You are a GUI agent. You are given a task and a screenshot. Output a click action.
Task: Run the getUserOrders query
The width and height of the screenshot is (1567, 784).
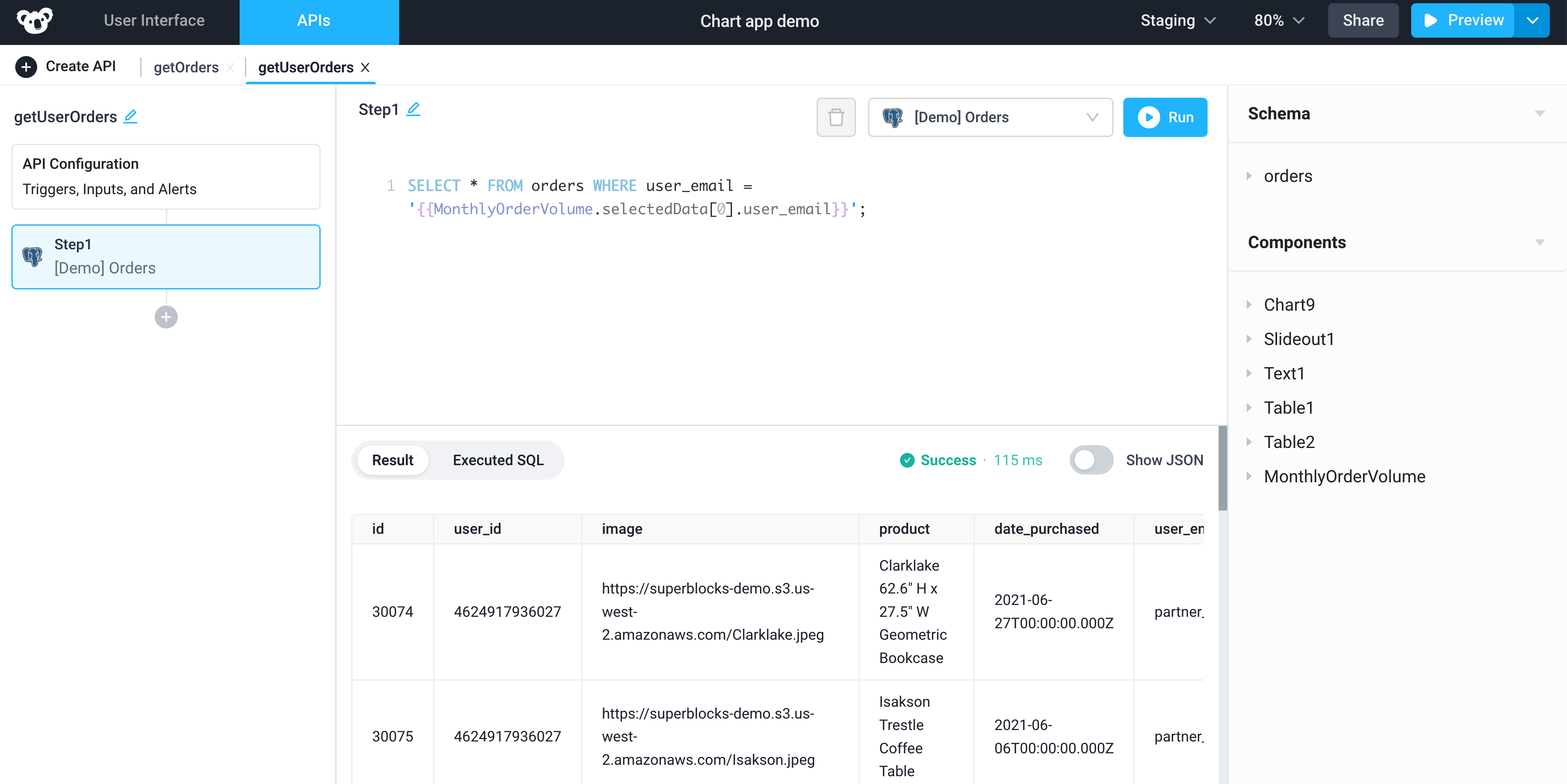point(1165,117)
